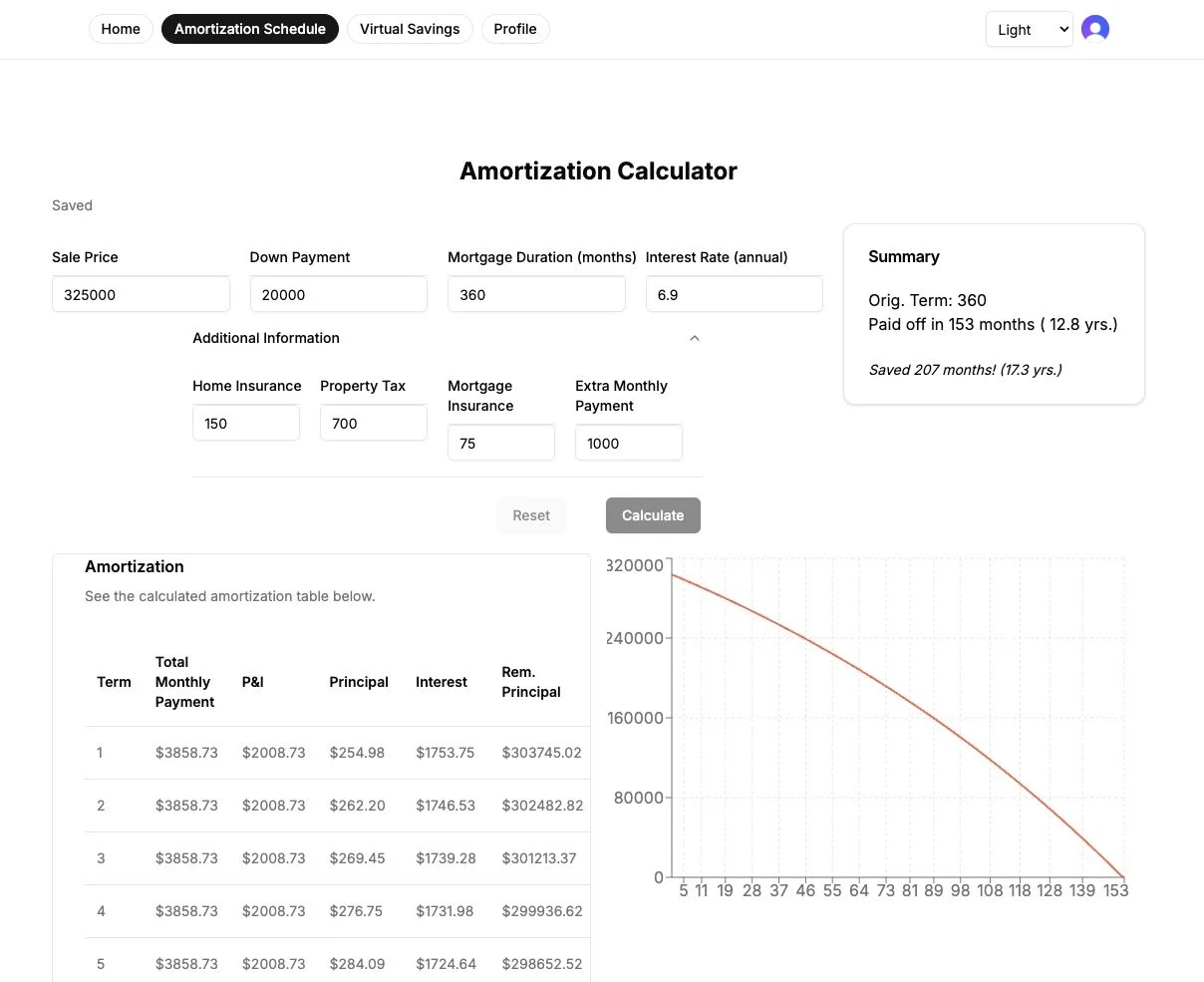Open the user avatar profile icon

[x=1094, y=29]
